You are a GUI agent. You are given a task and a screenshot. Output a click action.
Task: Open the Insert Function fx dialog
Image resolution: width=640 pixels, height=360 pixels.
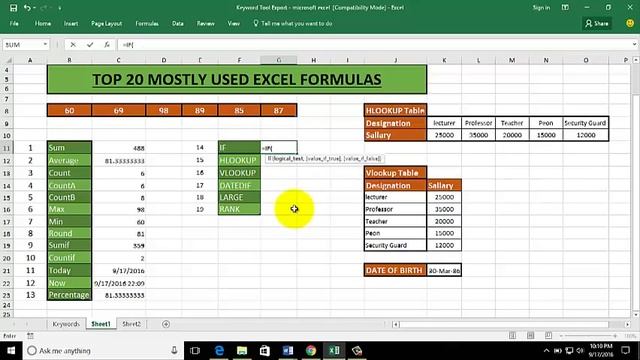point(107,45)
